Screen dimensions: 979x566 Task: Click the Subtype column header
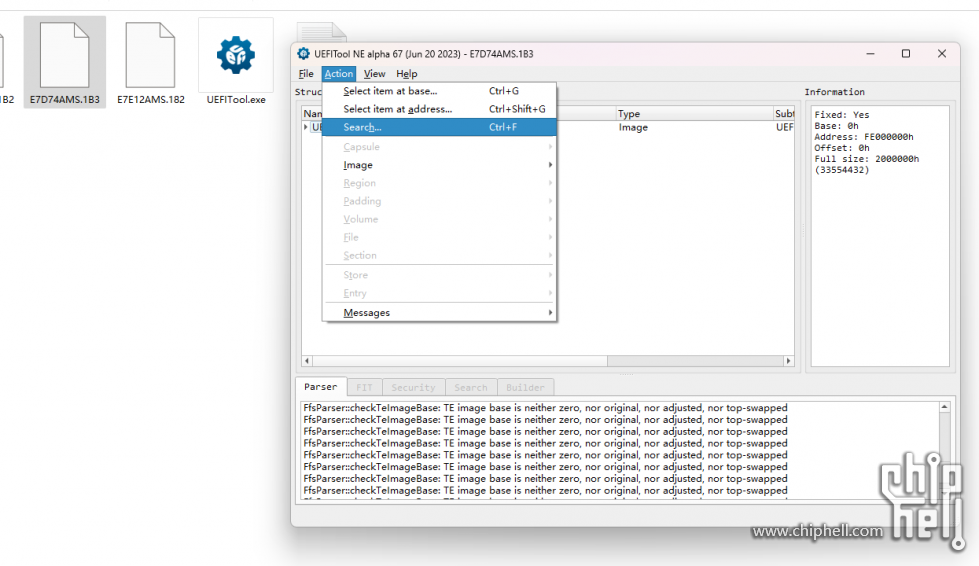(784, 114)
